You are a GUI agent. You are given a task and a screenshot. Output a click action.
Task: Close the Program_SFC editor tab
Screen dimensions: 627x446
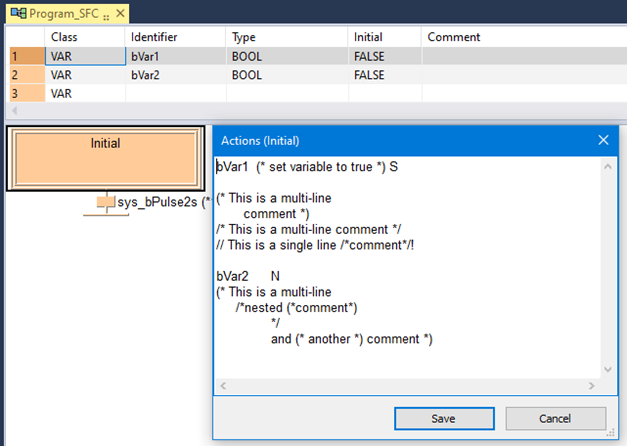point(121,14)
